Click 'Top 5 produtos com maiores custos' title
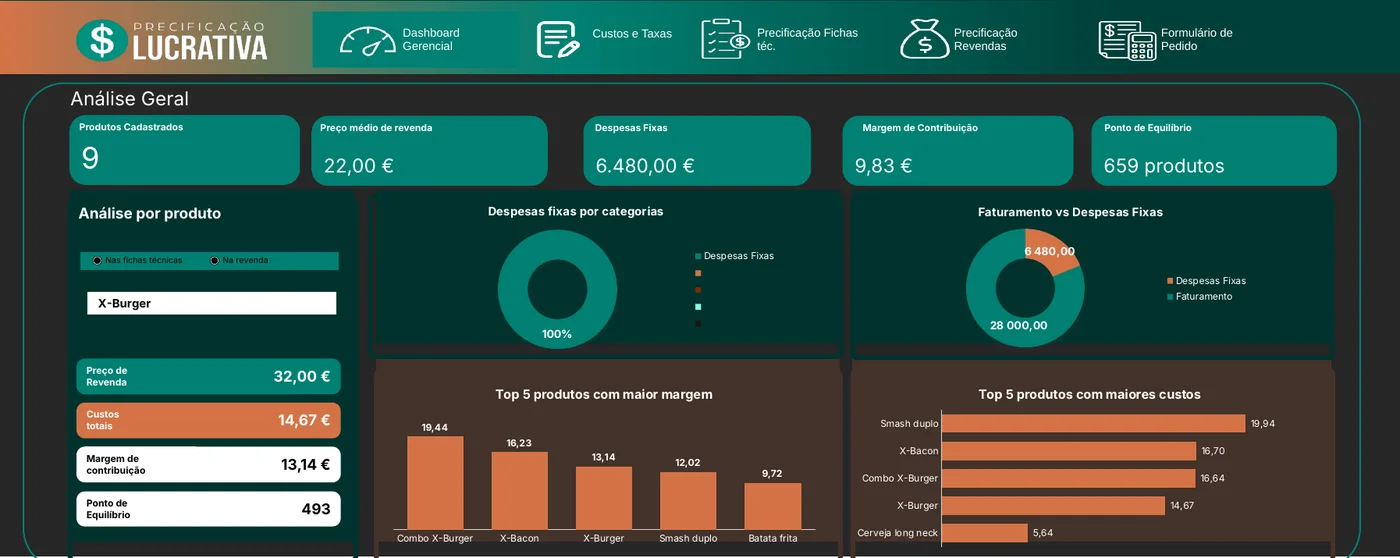Screen dimensions: 1400x558 pos(1089,395)
